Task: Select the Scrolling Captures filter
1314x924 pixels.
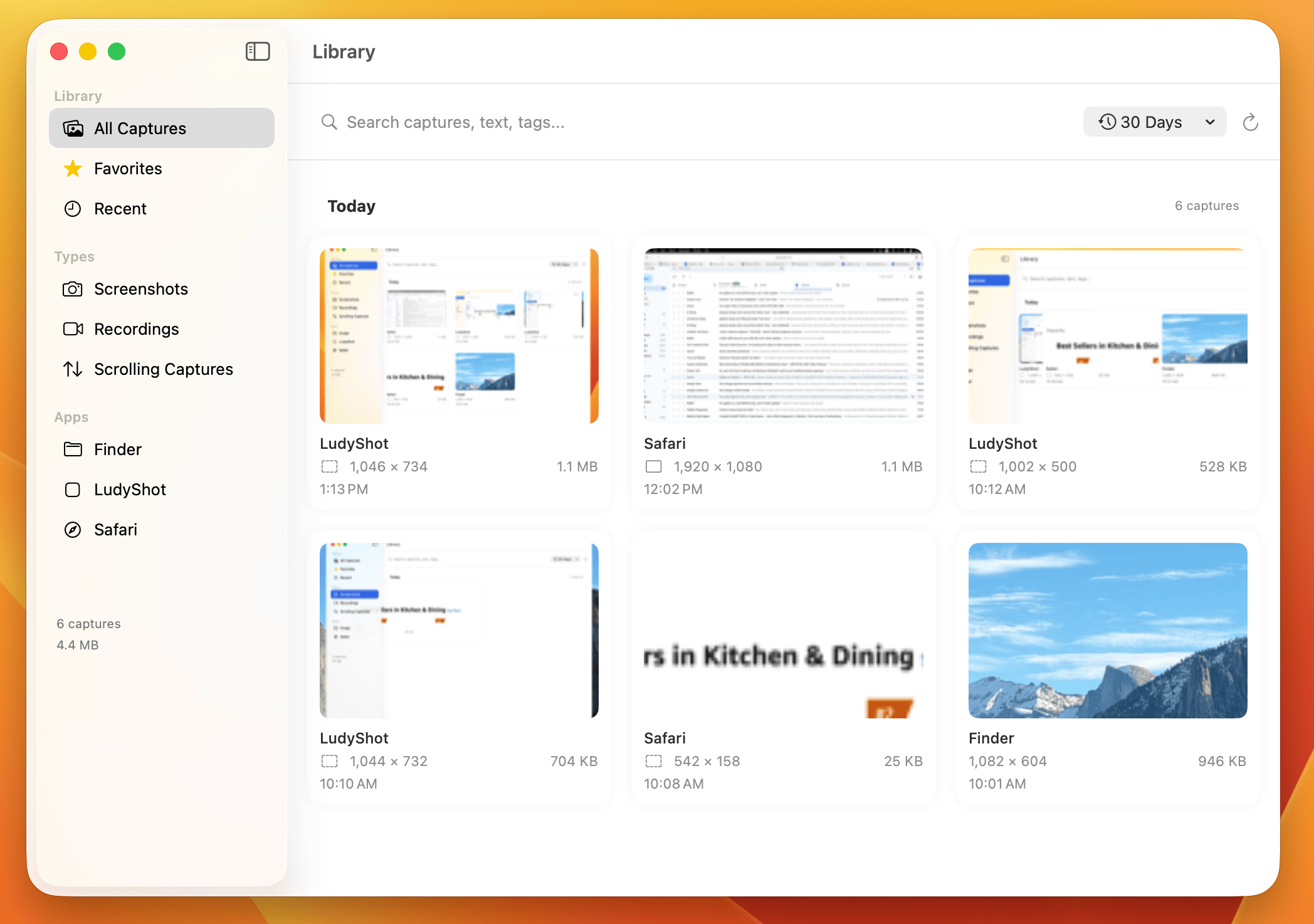Action: 163,369
